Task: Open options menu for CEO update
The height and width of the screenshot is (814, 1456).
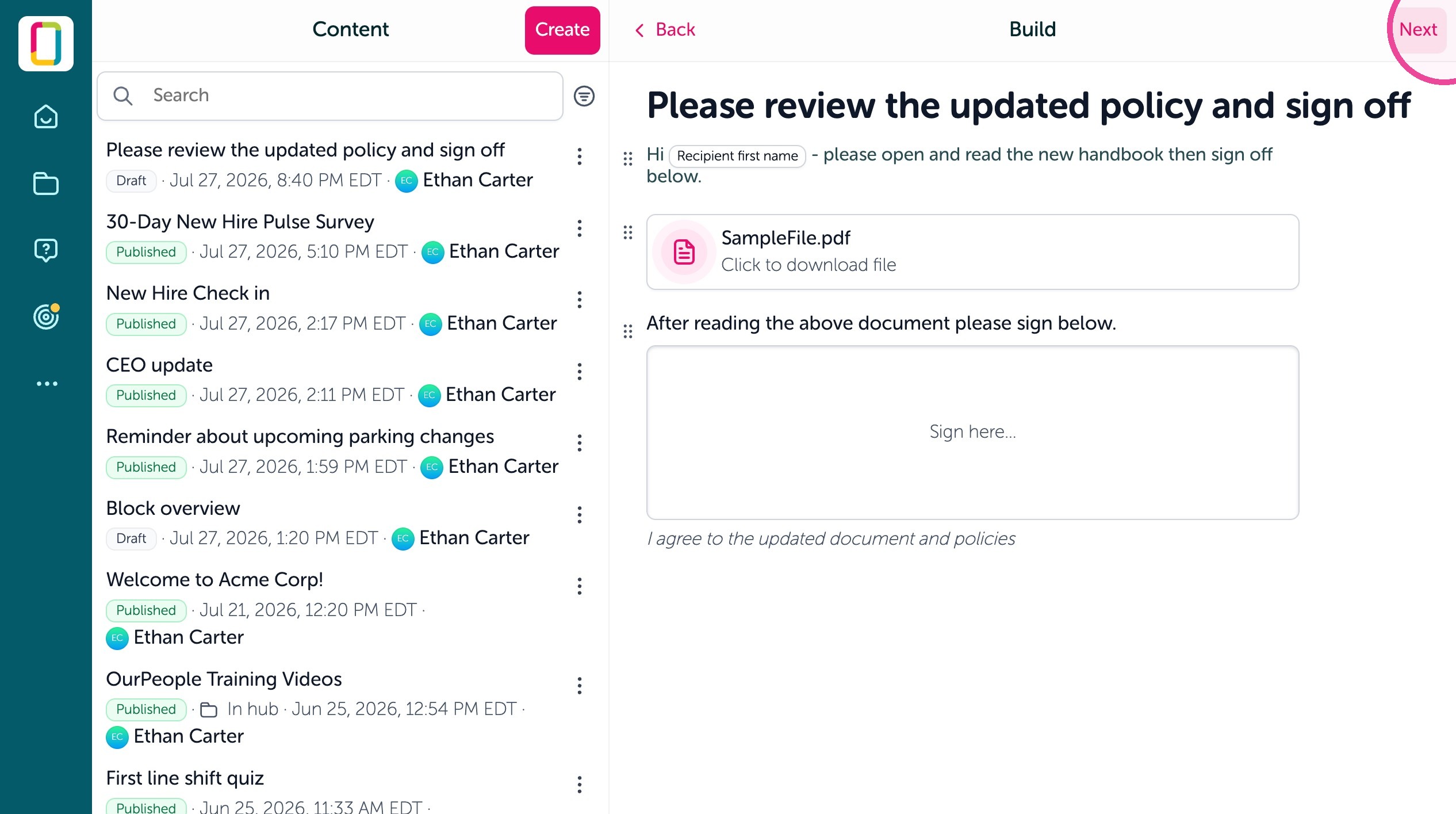Action: (580, 372)
